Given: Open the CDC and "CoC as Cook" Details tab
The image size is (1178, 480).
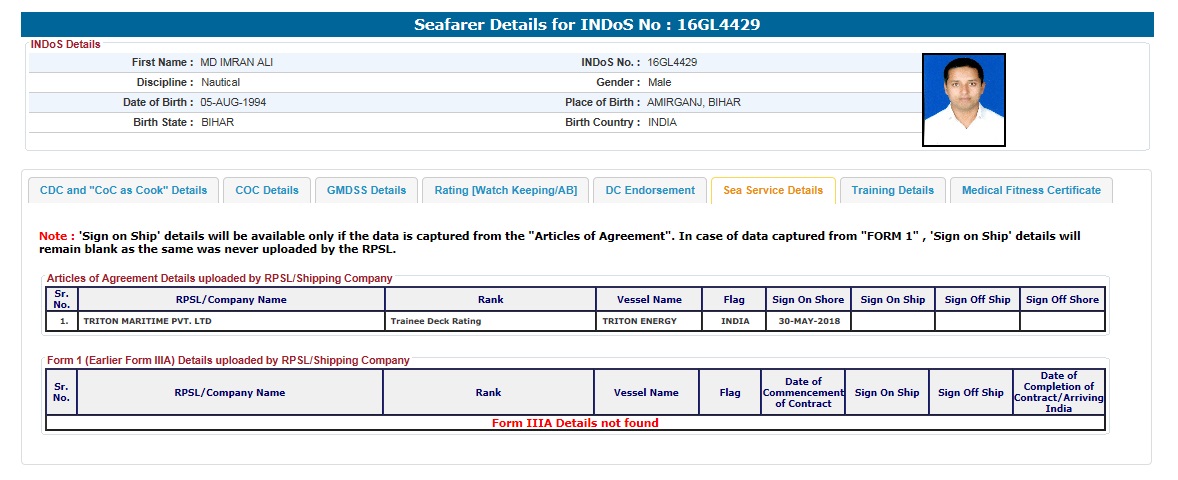Looking at the screenshot, I should [x=123, y=190].
